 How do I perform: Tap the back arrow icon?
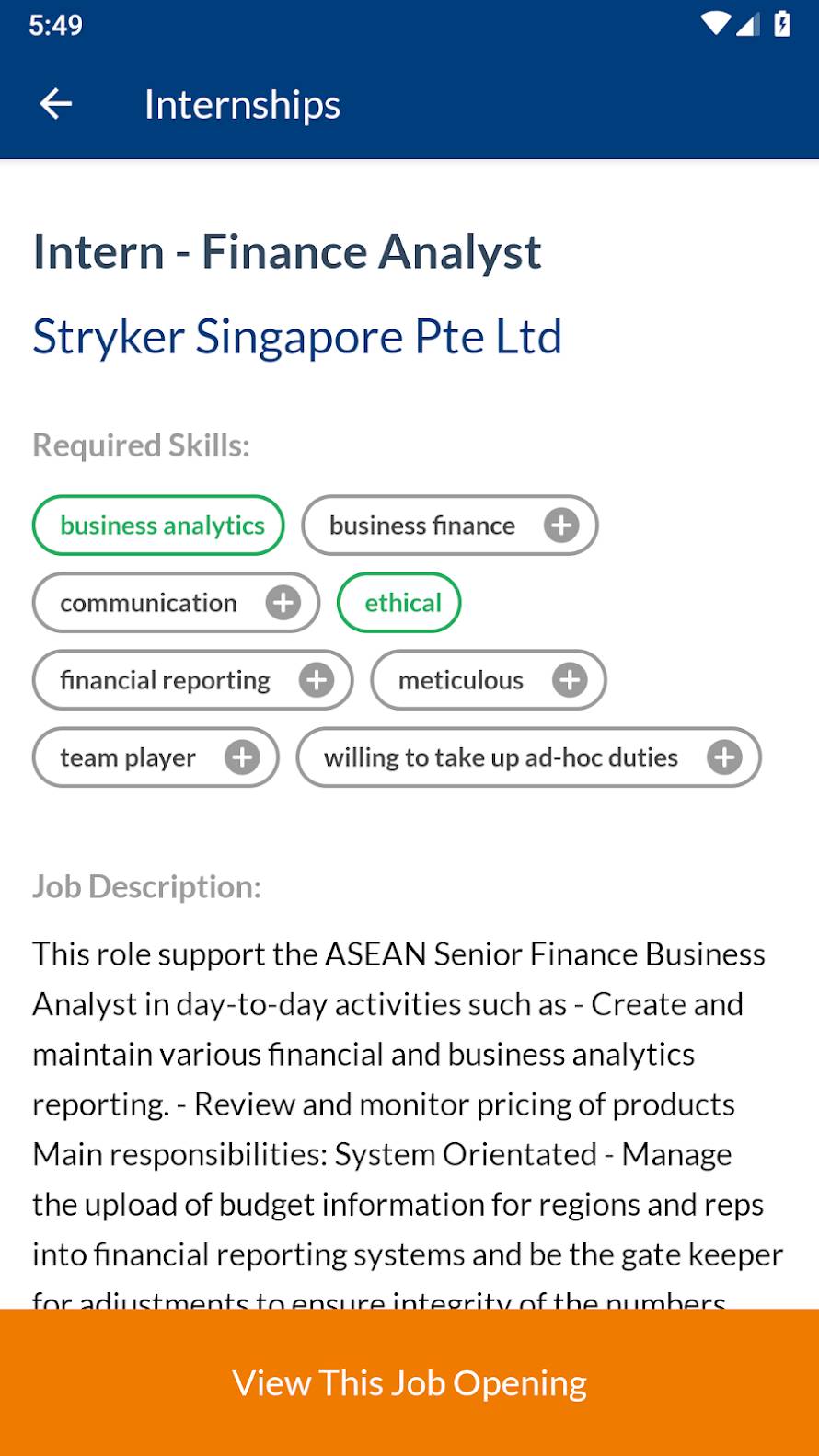point(56,104)
